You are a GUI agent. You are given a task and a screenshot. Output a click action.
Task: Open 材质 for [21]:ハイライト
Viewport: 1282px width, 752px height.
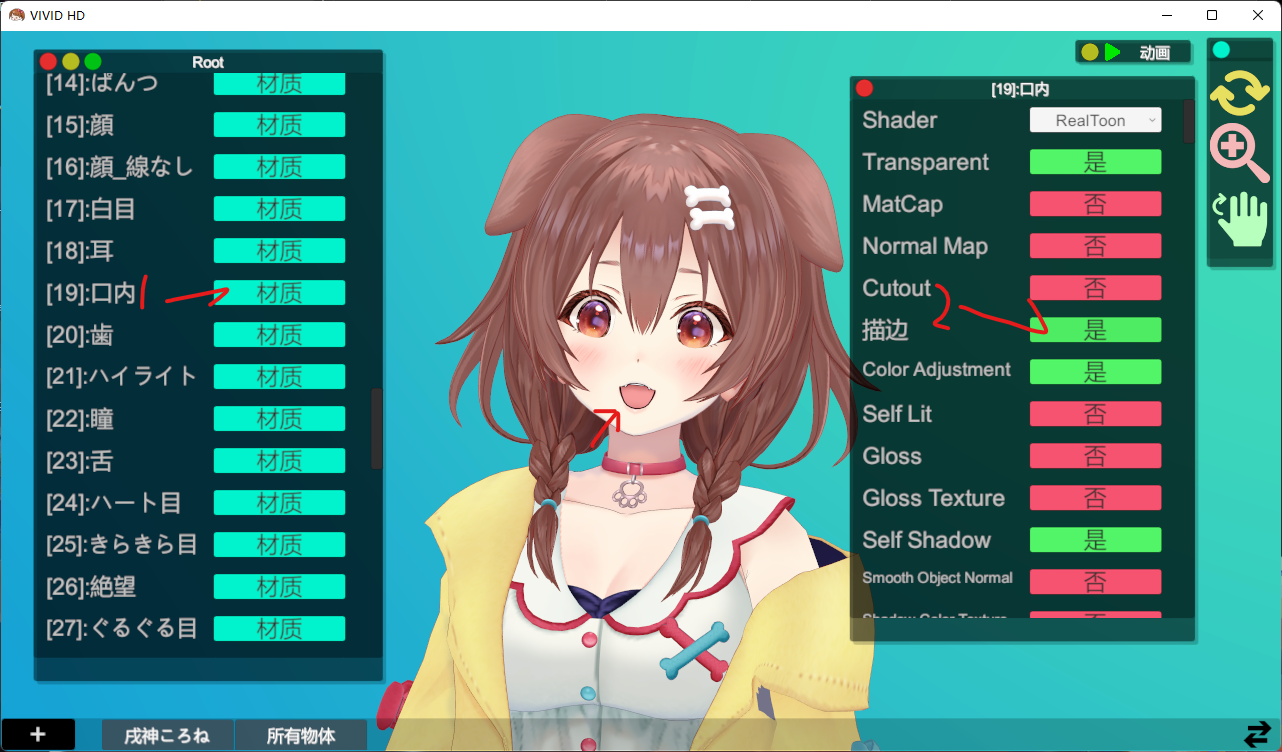click(x=279, y=377)
